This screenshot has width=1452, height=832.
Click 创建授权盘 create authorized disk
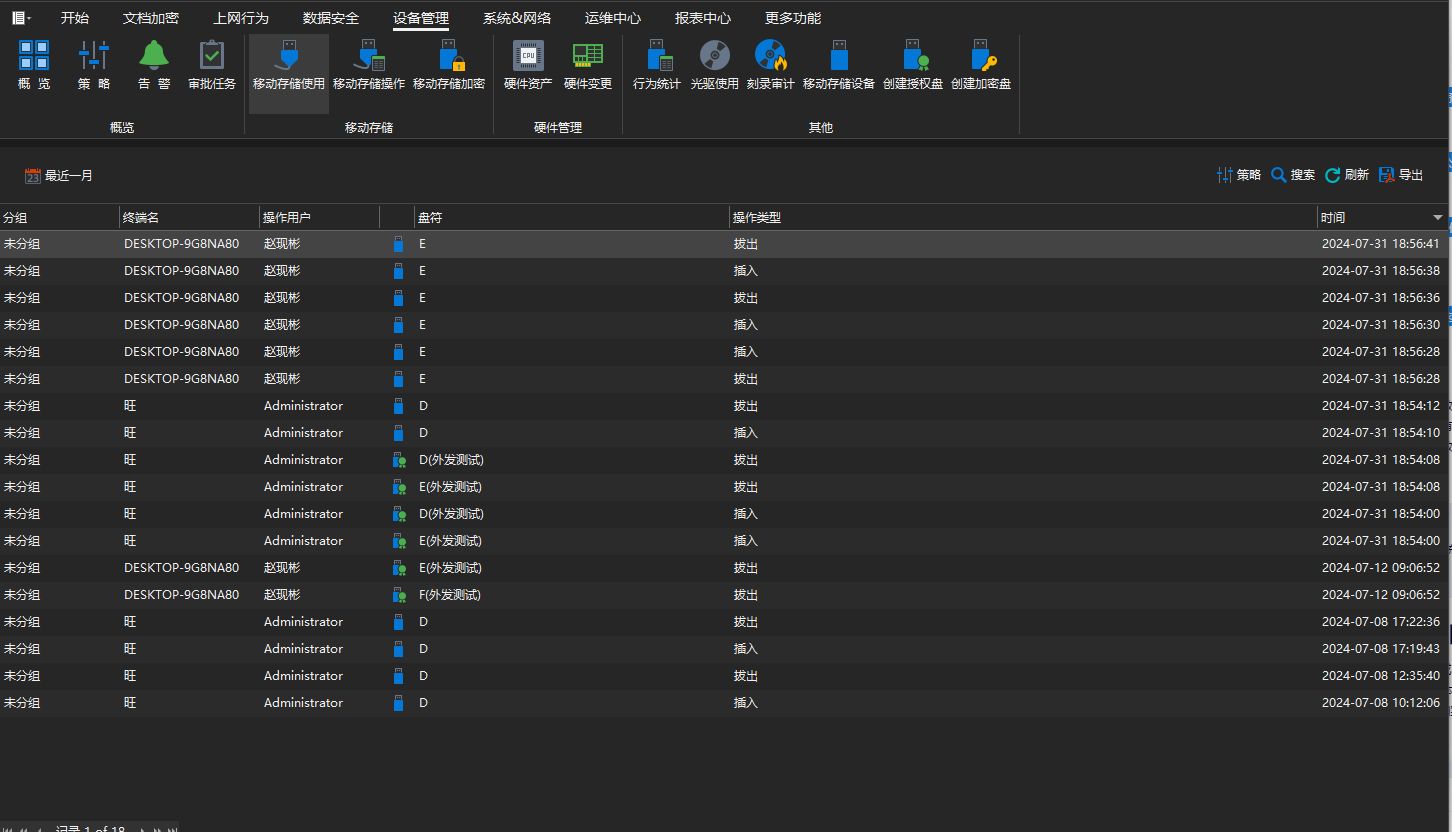tap(913, 66)
